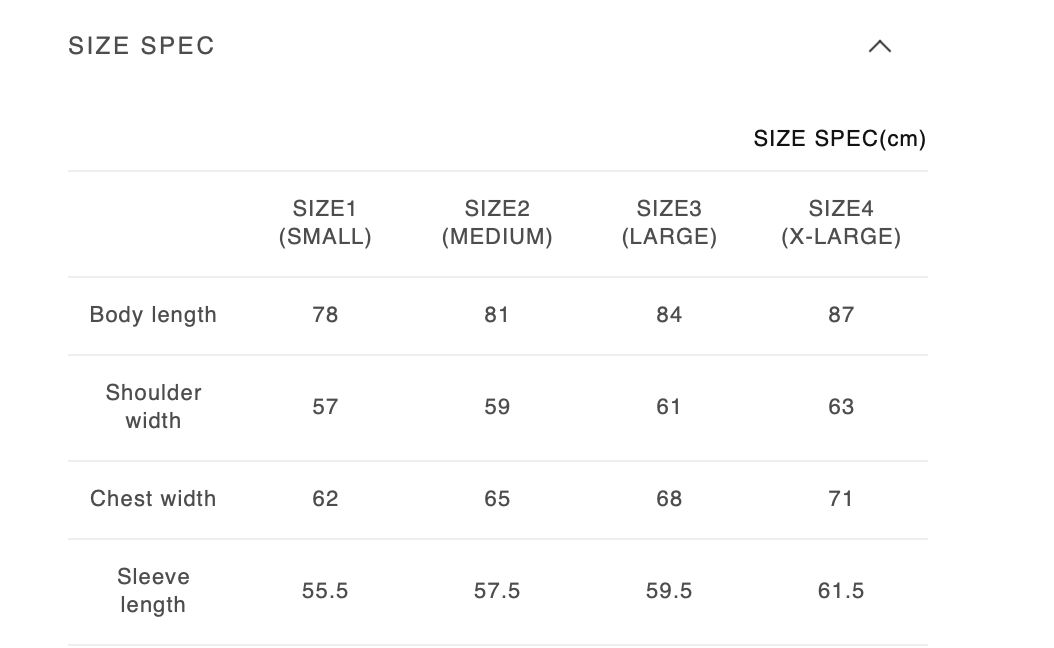Click the Shoulder width row label
Image resolution: width=1054 pixels, height=648 pixels.
(x=153, y=407)
